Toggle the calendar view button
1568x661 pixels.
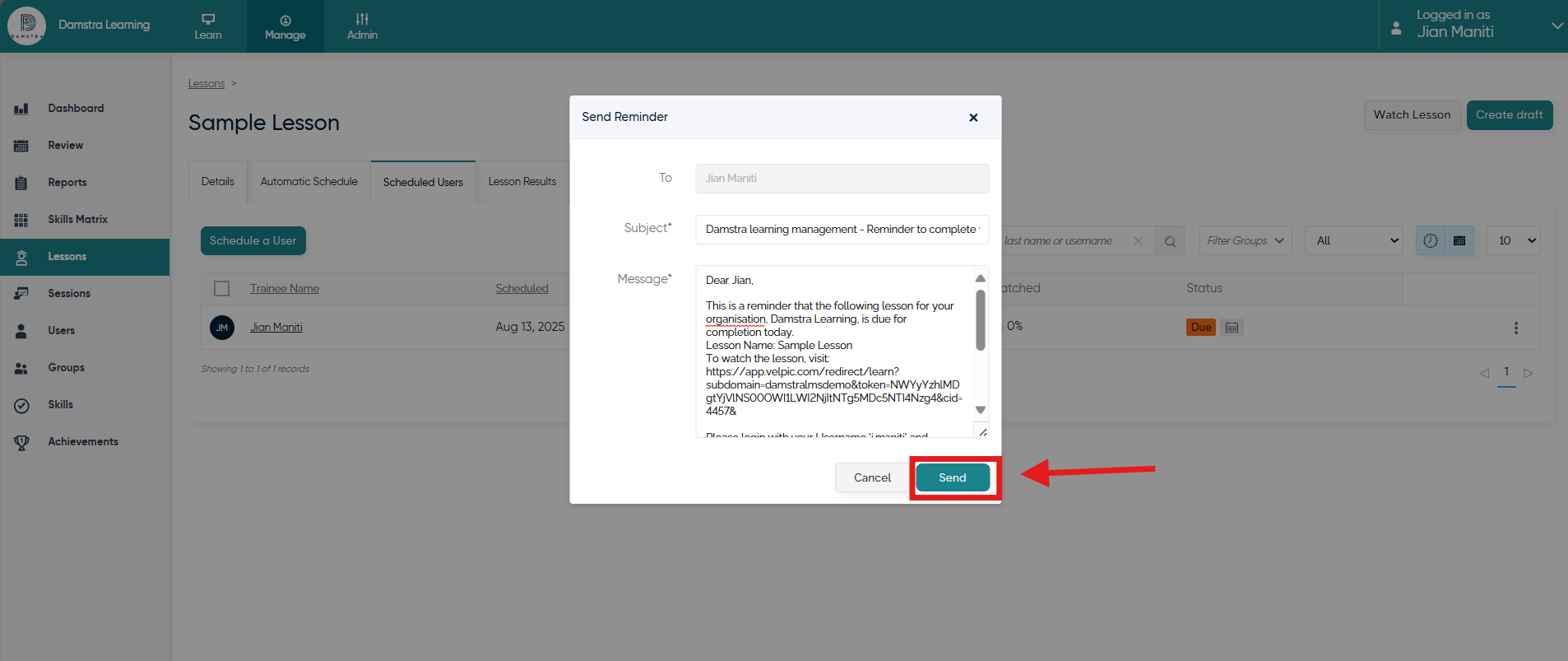pyautogui.click(x=1459, y=241)
